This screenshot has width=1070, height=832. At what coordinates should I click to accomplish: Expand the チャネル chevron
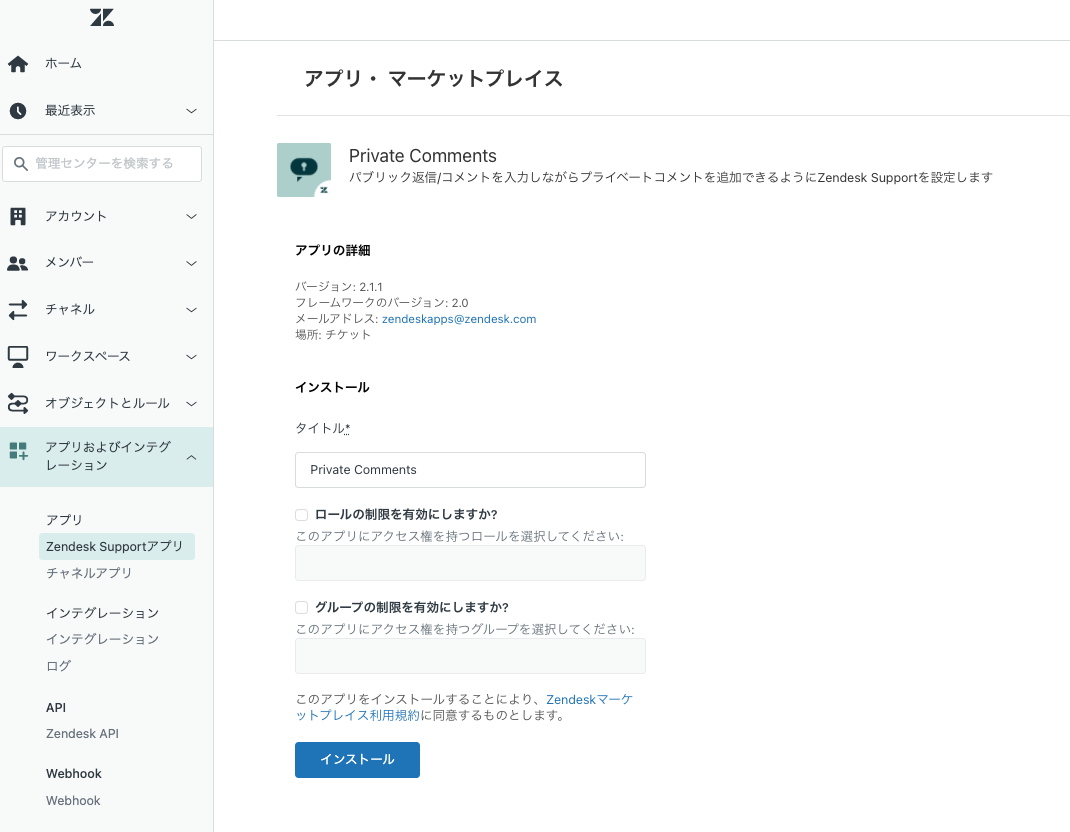(192, 310)
